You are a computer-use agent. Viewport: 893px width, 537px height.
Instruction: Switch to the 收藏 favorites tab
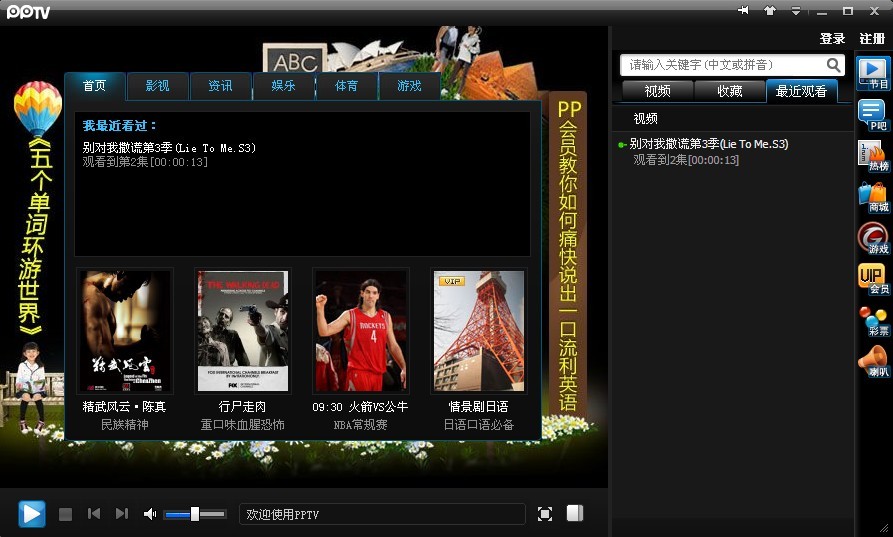pos(730,91)
